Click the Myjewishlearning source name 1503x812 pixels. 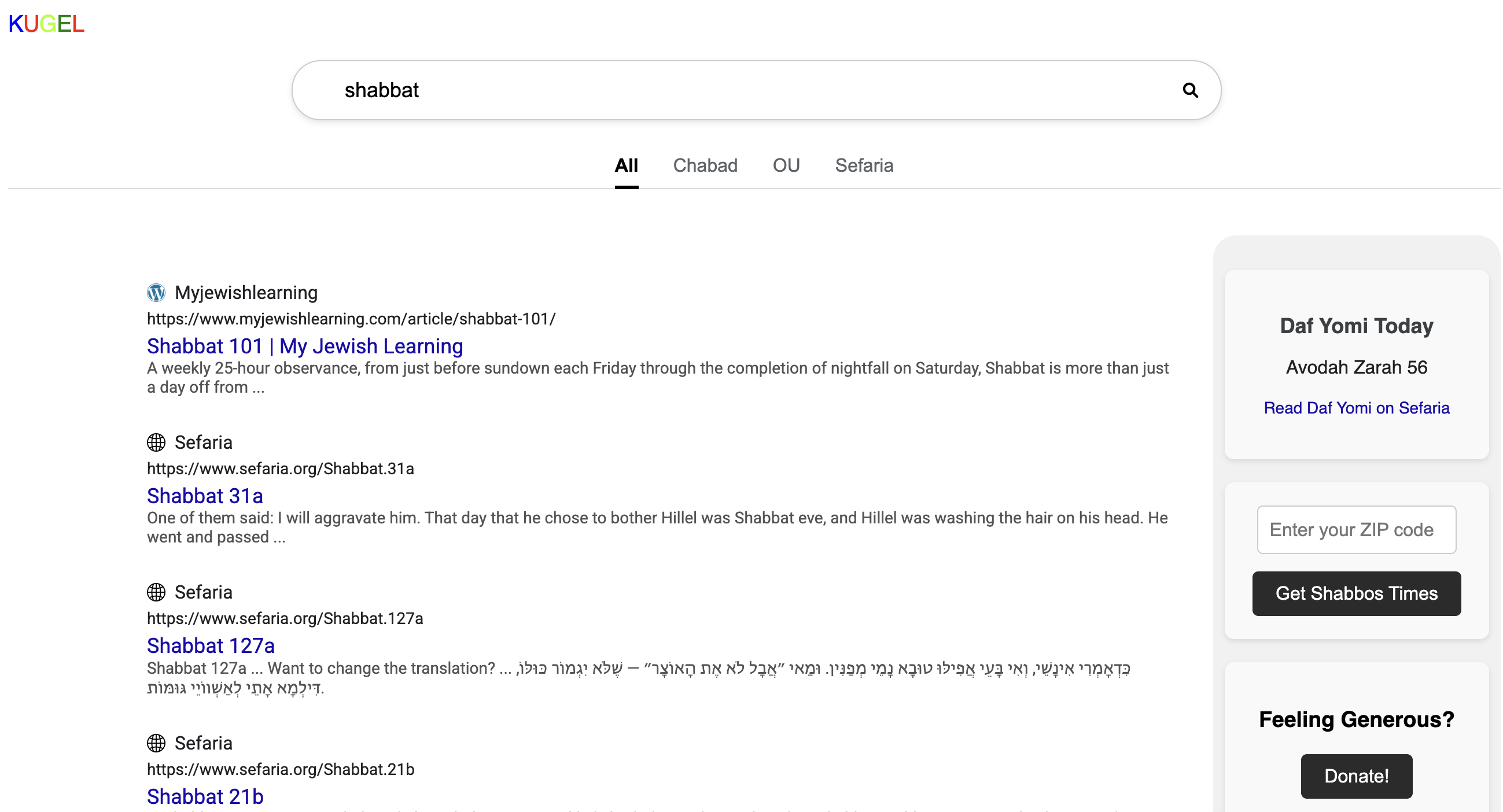[x=246, y=293]
